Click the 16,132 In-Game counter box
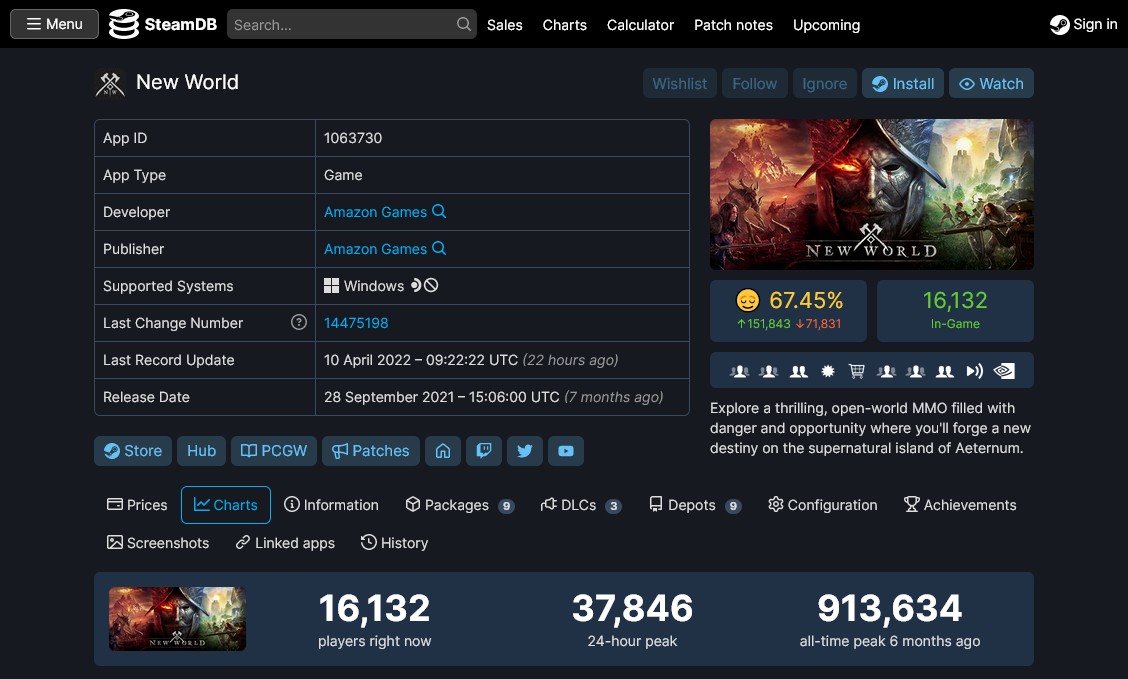 pos(955,311)
